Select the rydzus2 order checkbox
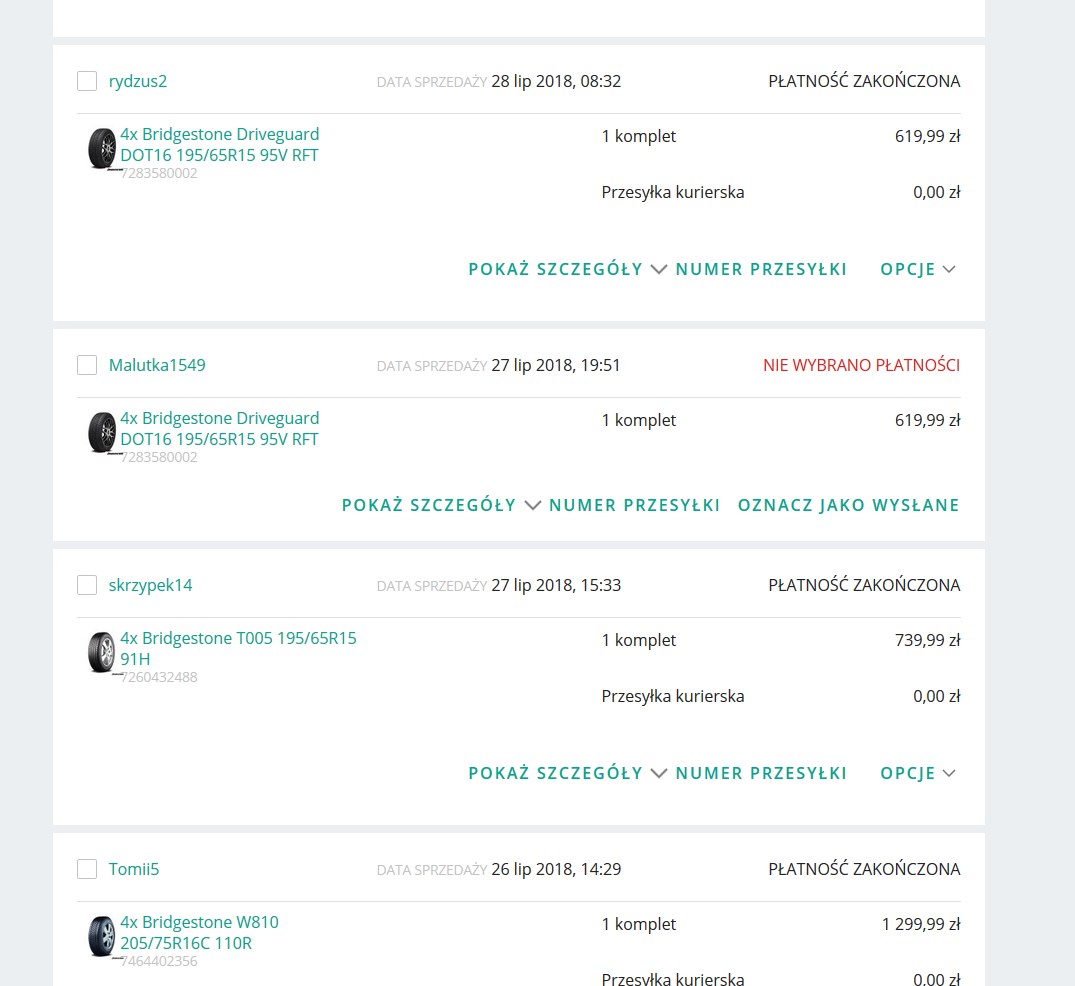The image size is (1075, 986). [87, 81]
